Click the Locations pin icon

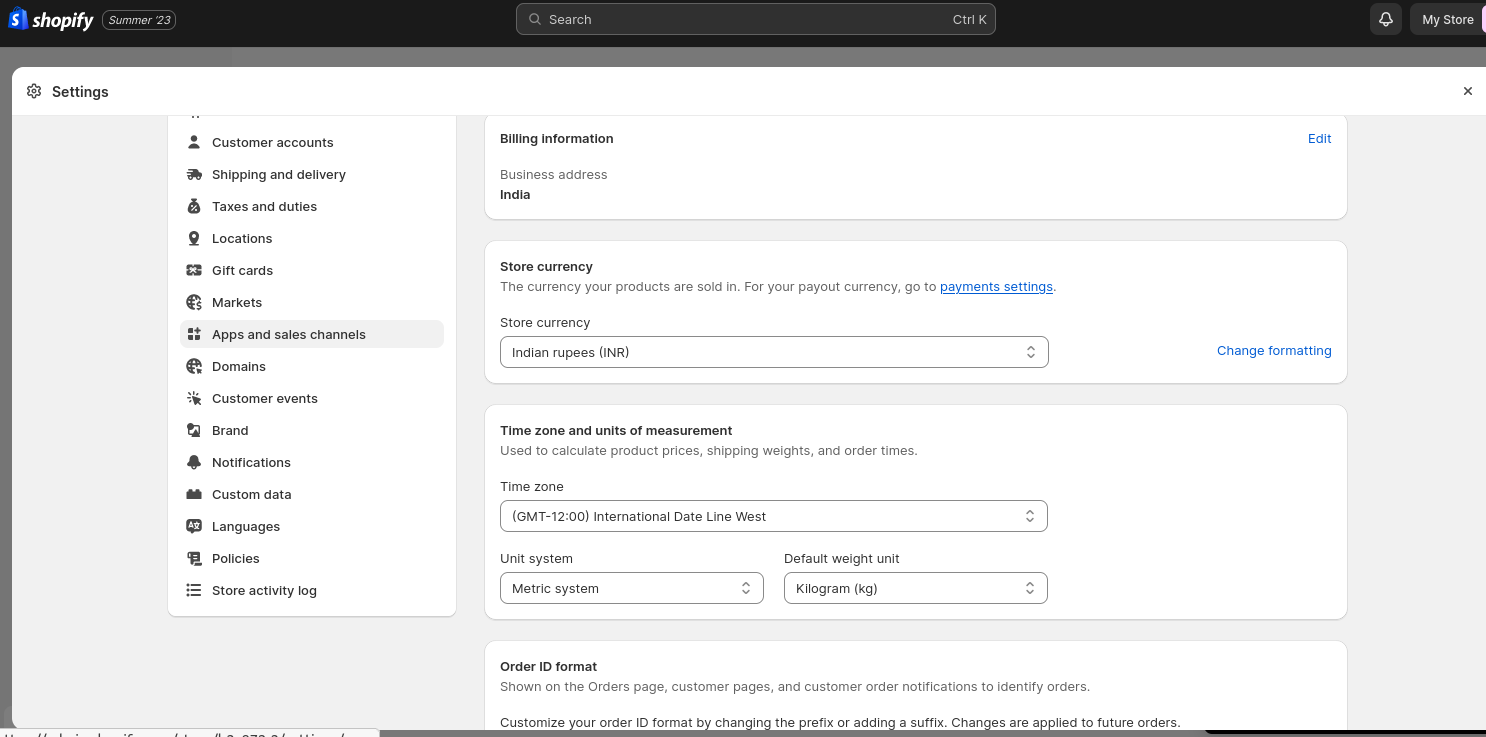(x=194, y=238)
